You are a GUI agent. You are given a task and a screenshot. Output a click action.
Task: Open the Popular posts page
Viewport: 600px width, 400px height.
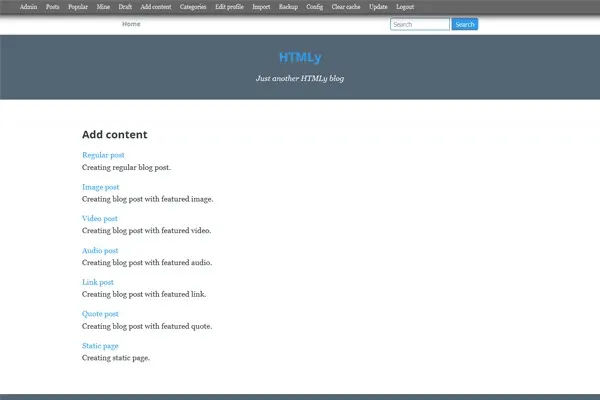(x=77, y=6)
